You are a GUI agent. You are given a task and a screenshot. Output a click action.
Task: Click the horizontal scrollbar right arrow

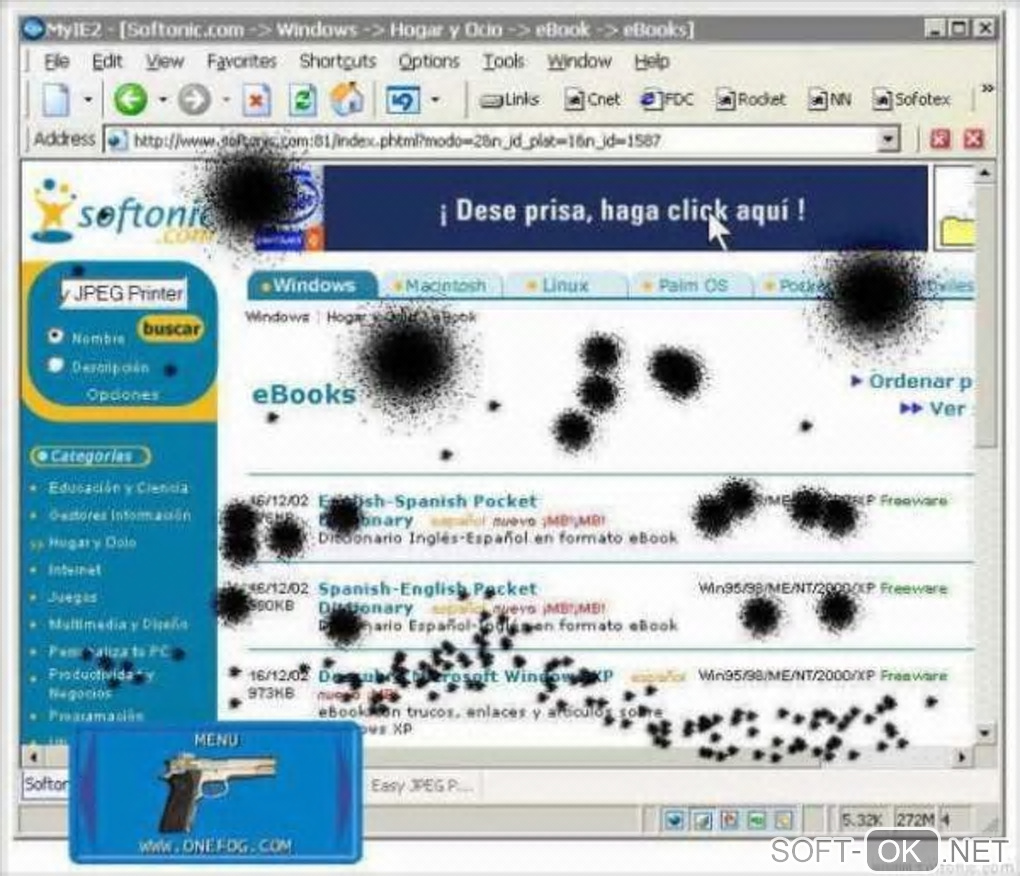point(961,757)
